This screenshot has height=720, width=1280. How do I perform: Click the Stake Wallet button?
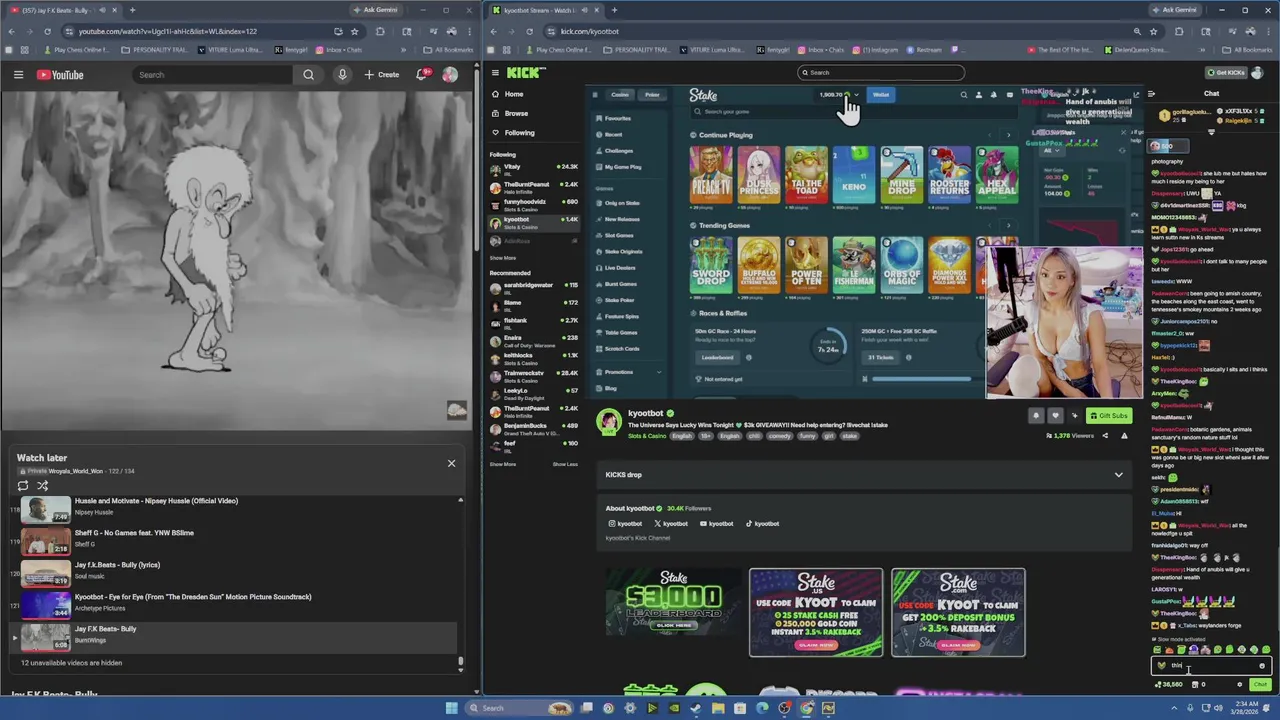pos(881,95)
